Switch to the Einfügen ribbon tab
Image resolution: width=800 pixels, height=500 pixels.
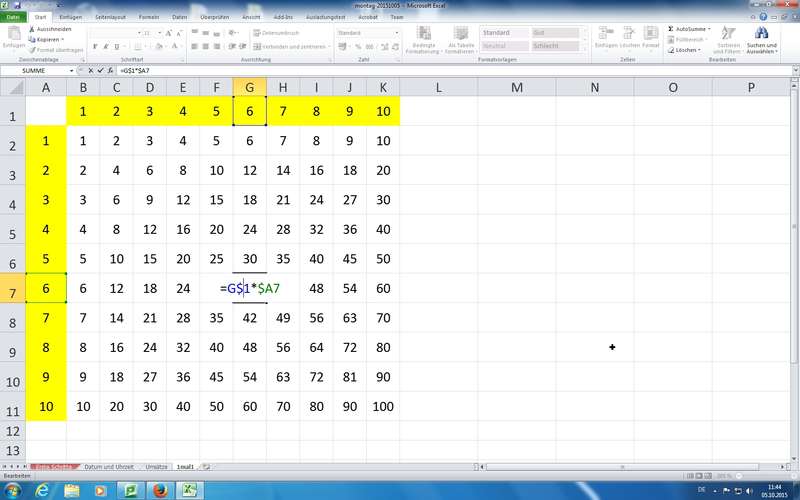[x=70, y=17]
